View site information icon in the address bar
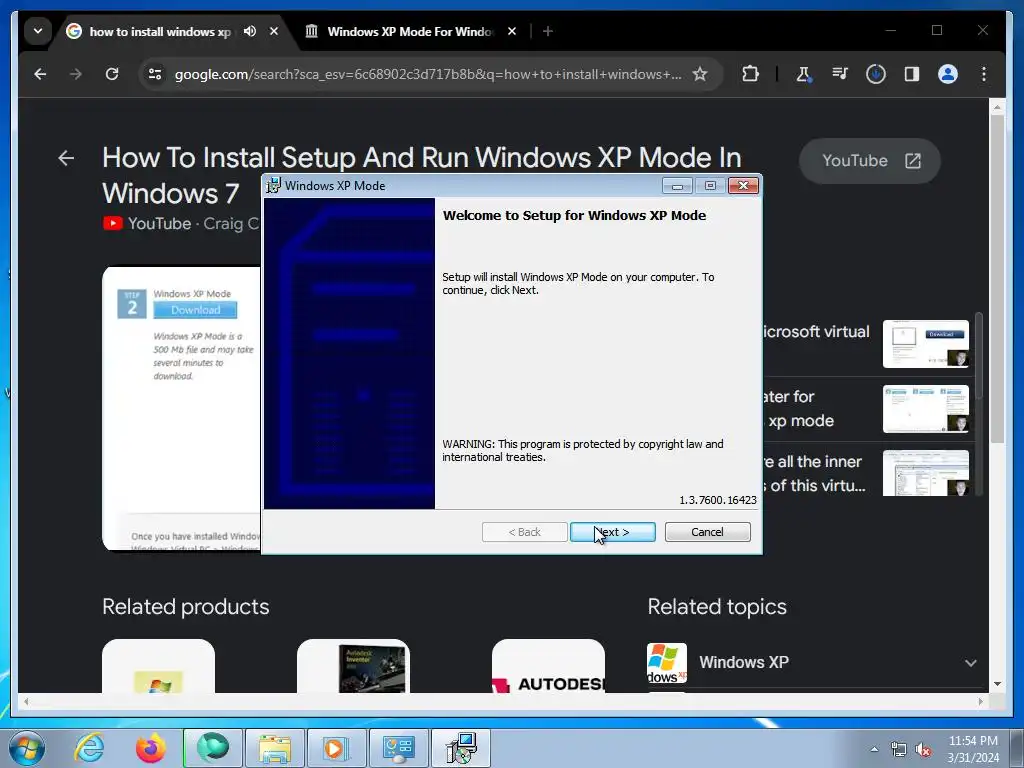This screenshot has height=768, width=1024. click(x=155, y=74)
